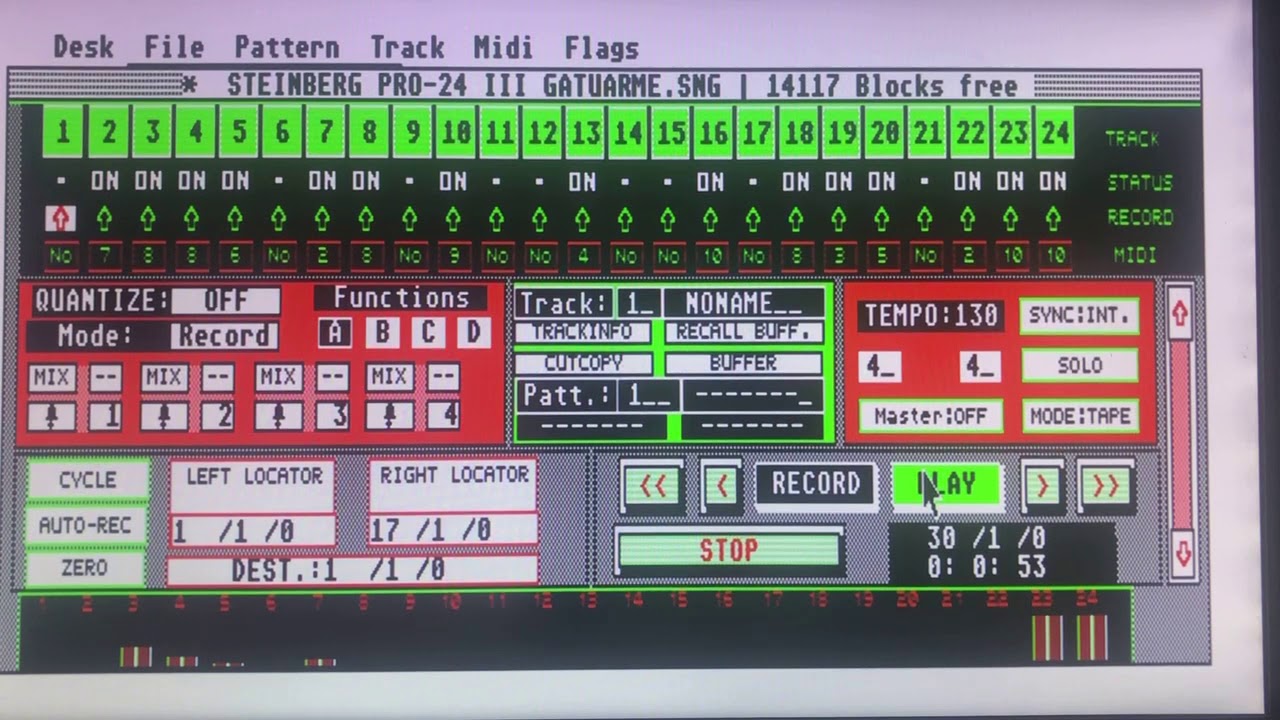Select the track 17 number button
The height and width of the screenshot is (720, 1280).
tap(756, 133)
